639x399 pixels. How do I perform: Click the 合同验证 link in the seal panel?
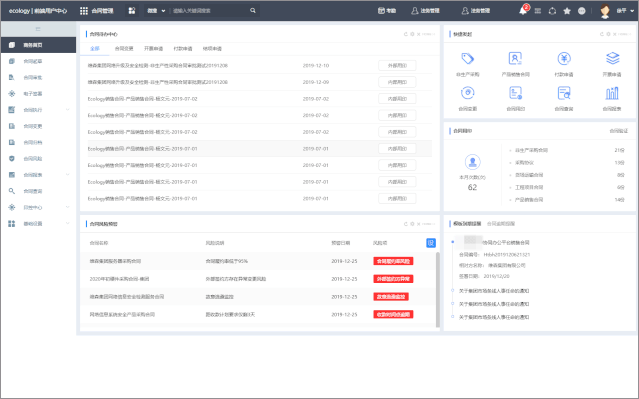click(x=619, y=131)
